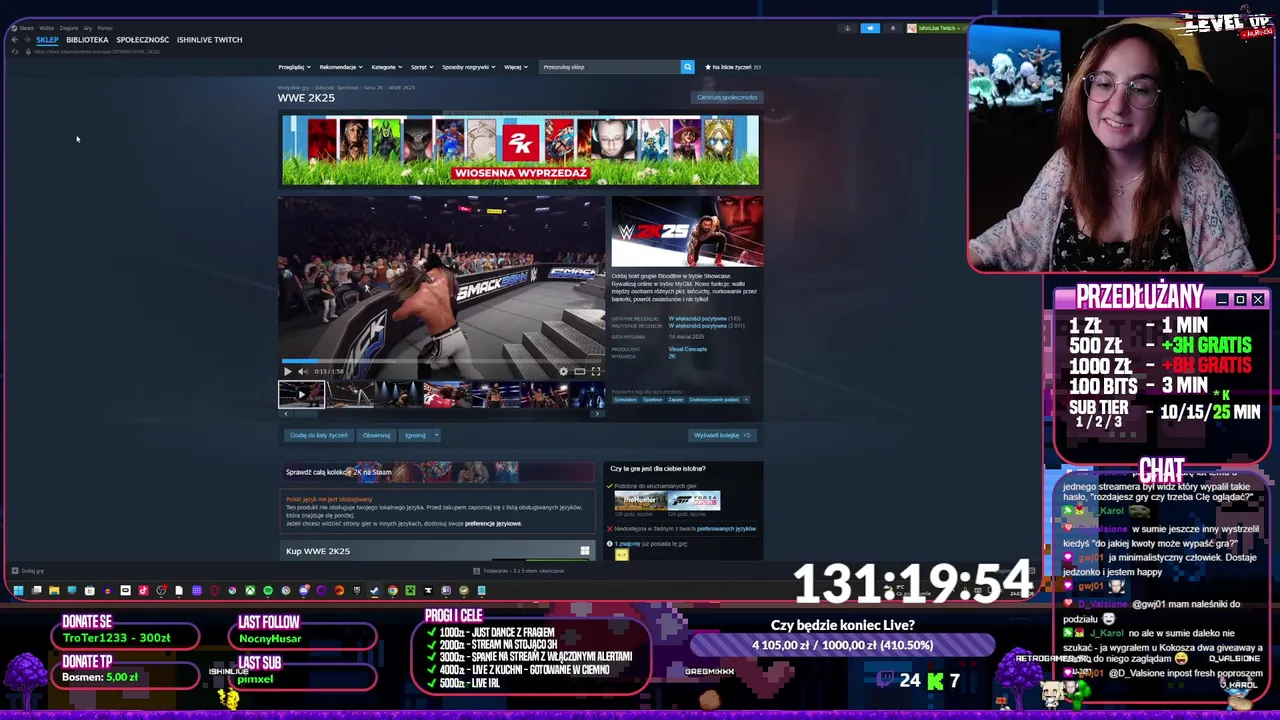Click the Sportowe tag
The width and height of the screenshot is (1280, 720).
point(653,399)
